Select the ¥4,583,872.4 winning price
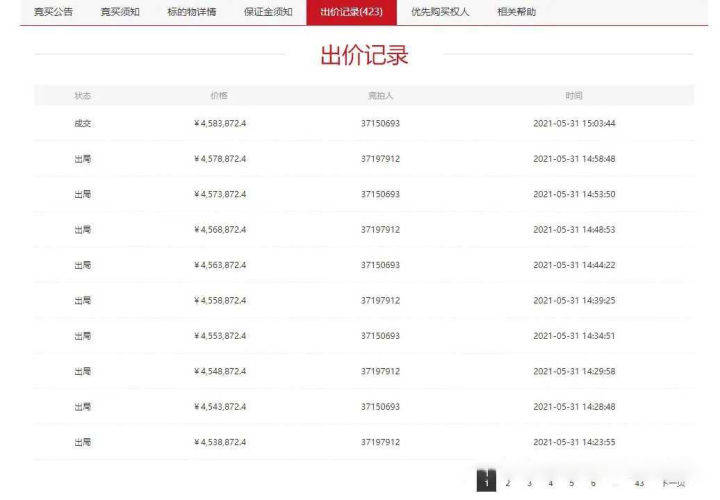Screen dimensions: 720x500 point(220,124)
